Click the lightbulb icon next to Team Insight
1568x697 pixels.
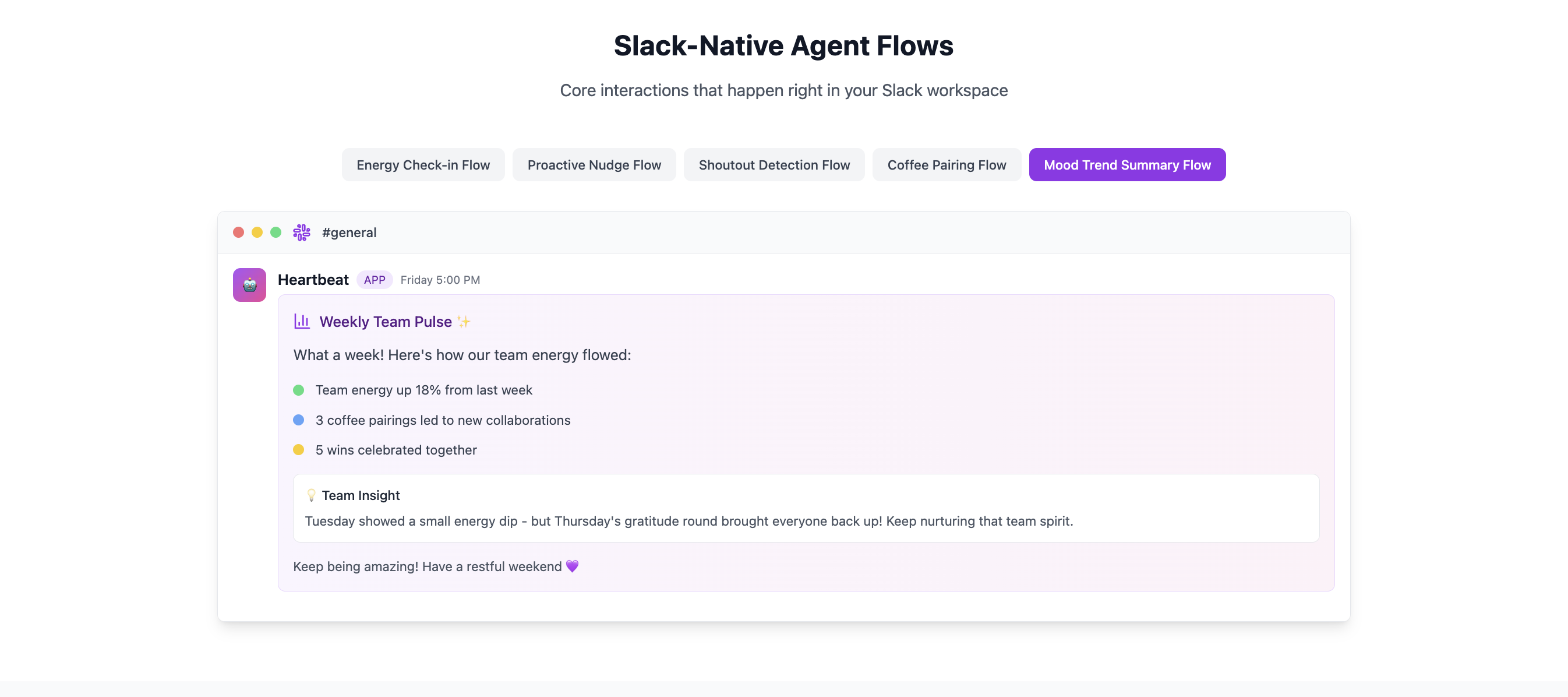pyautogui.click(x=311, y=495)
